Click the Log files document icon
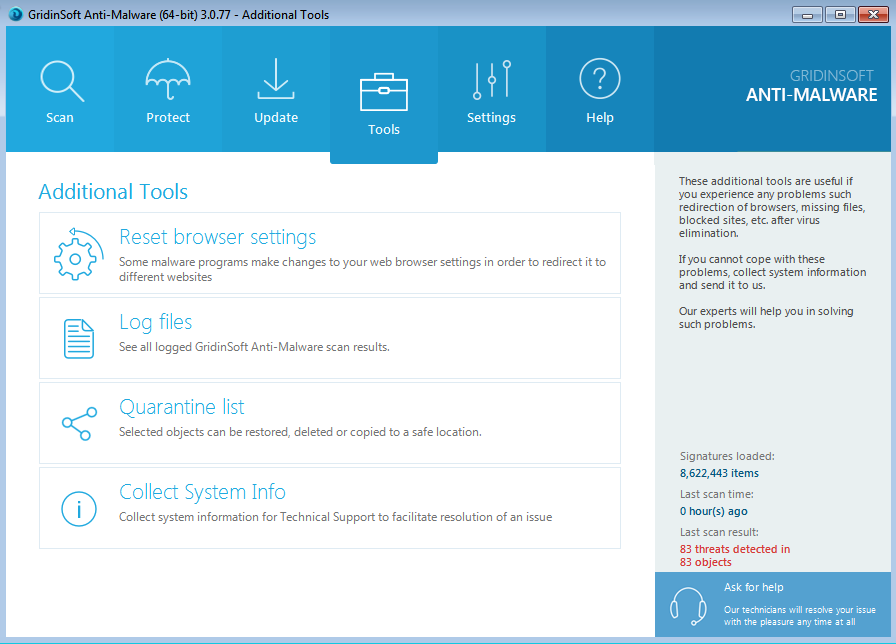896x644 pixels. point(79,338)
